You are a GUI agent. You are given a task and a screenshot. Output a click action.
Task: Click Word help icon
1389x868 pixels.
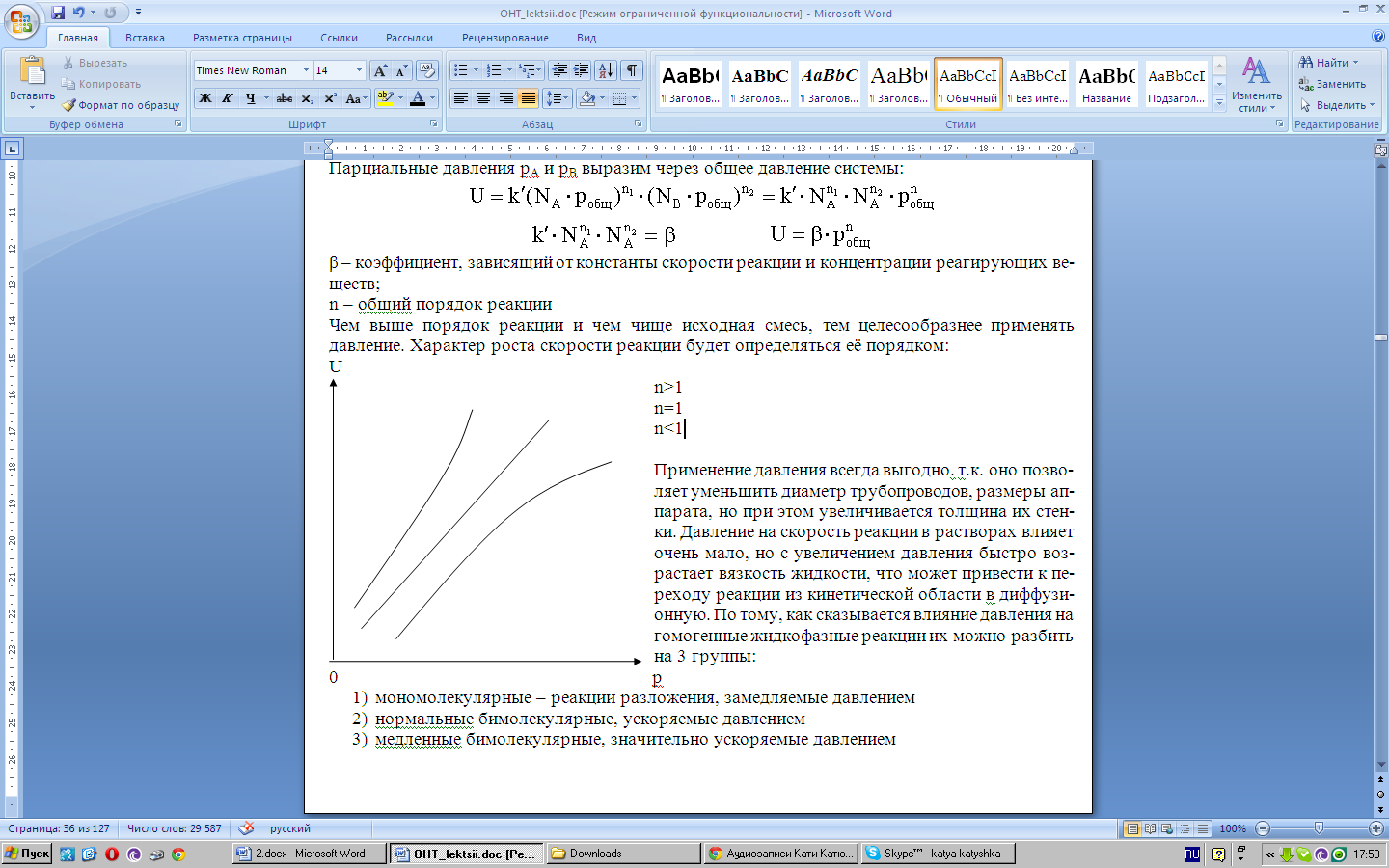point(1377,37)
